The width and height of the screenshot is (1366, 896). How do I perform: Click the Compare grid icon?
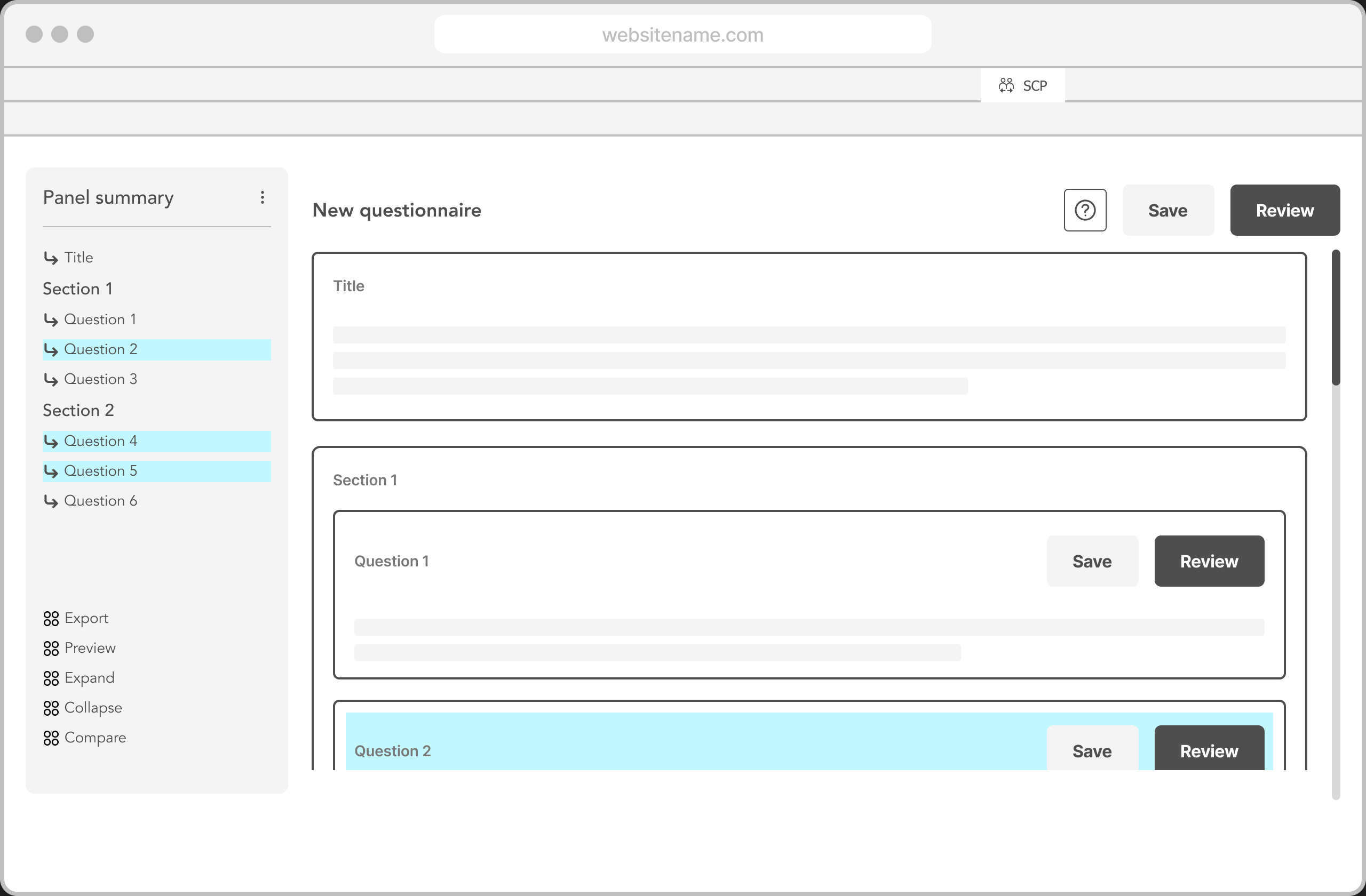pos(51,738)
